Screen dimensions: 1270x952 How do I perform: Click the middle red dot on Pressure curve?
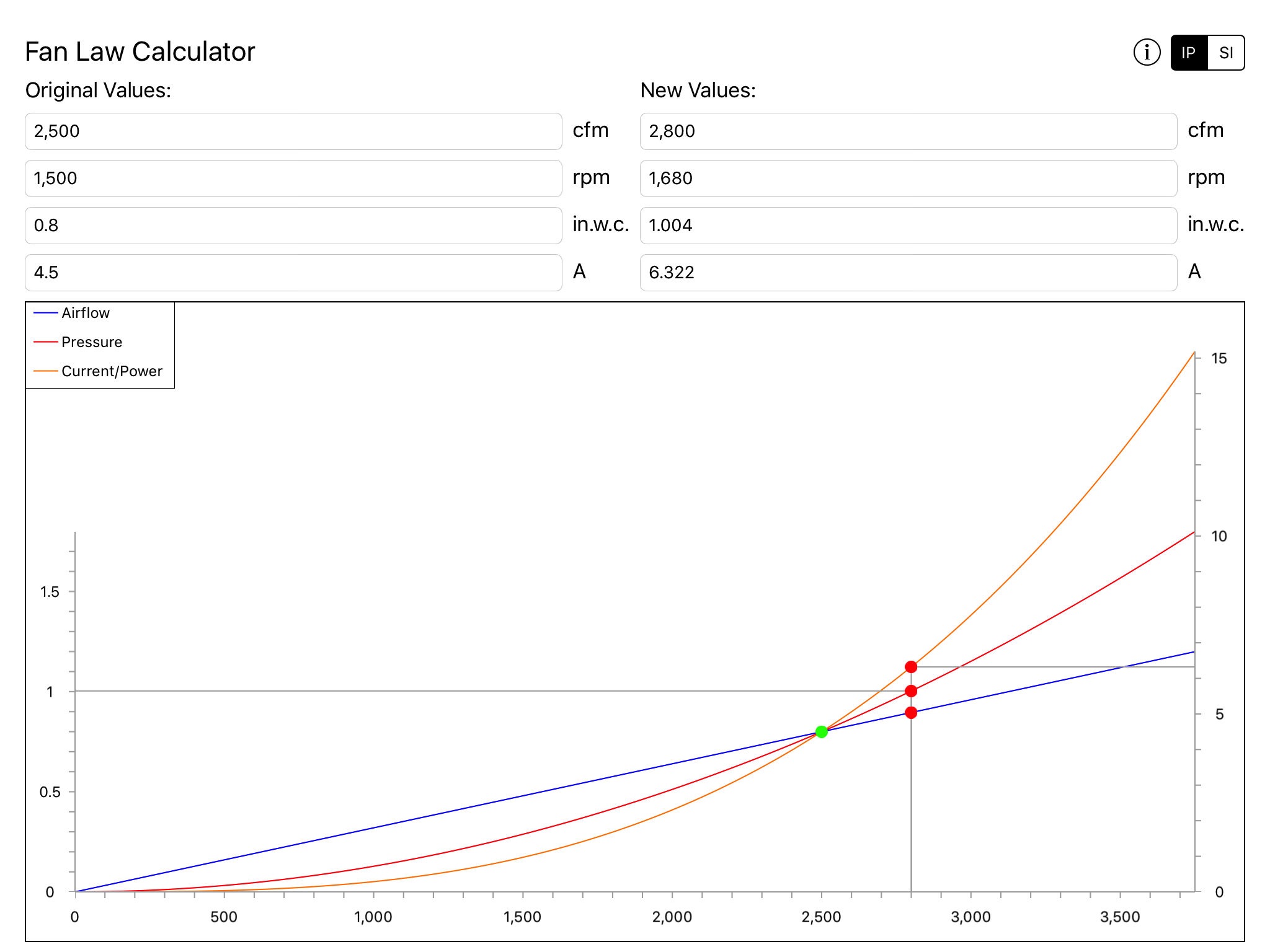(911, 691)
